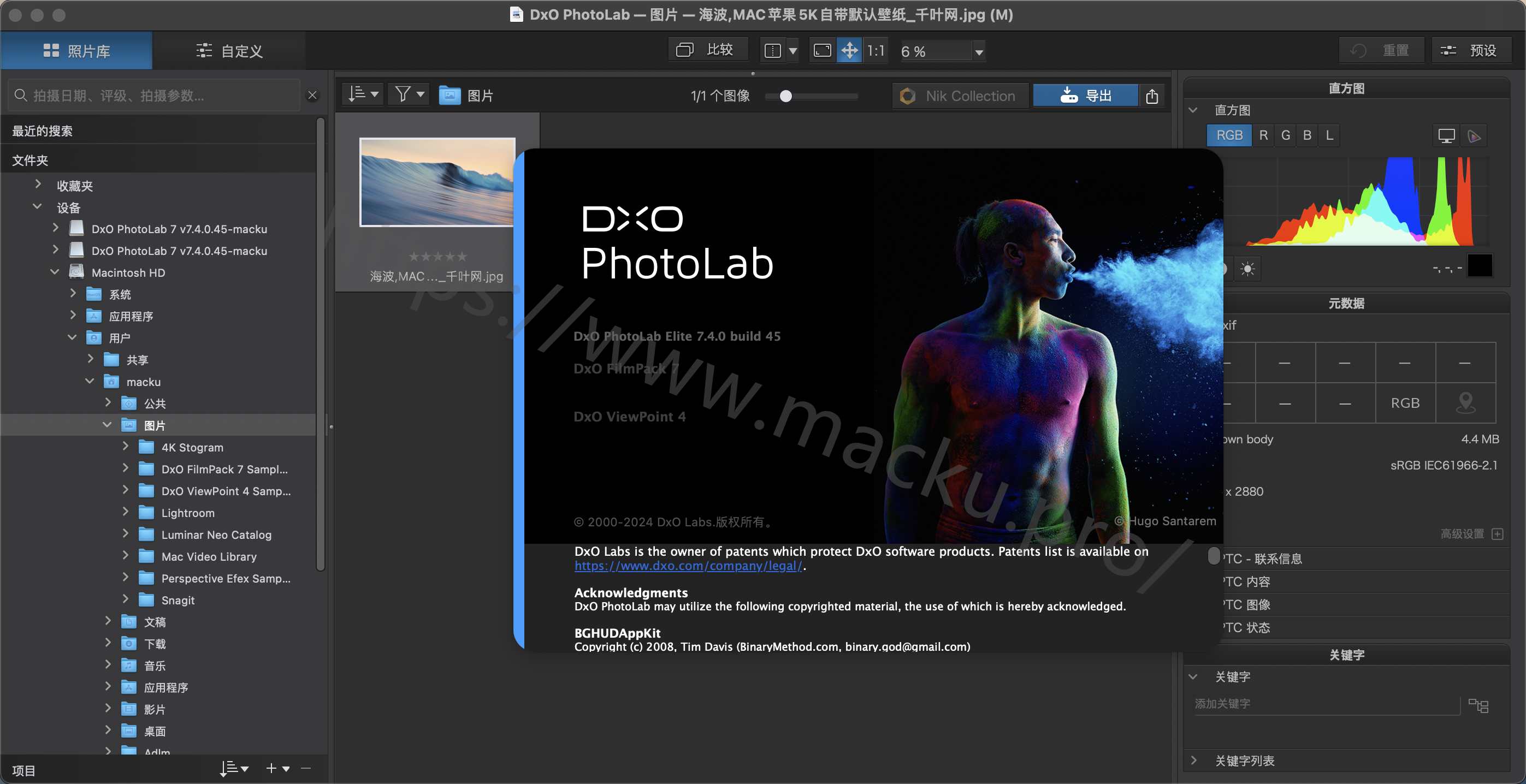Click the 音乐 music folder icon
1526x784 pixels.
pos(129,666)
